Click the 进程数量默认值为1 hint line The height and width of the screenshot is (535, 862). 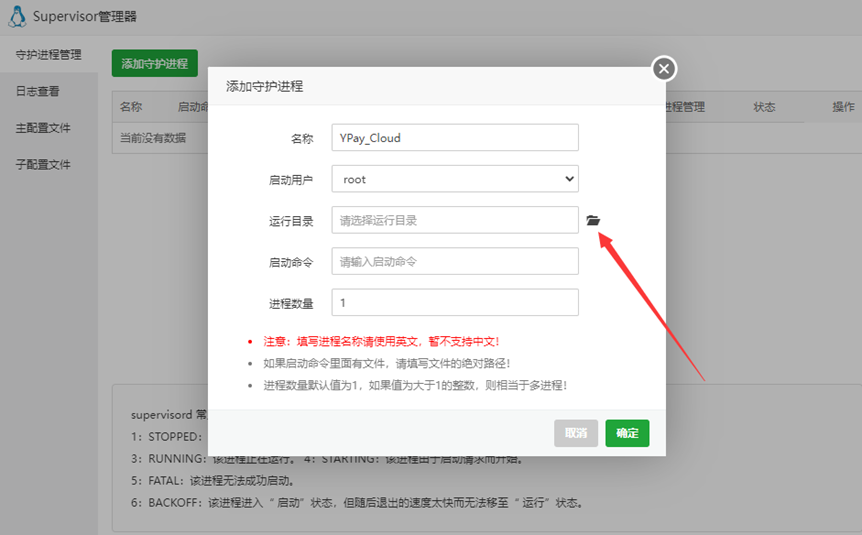(x=415, y=385)
